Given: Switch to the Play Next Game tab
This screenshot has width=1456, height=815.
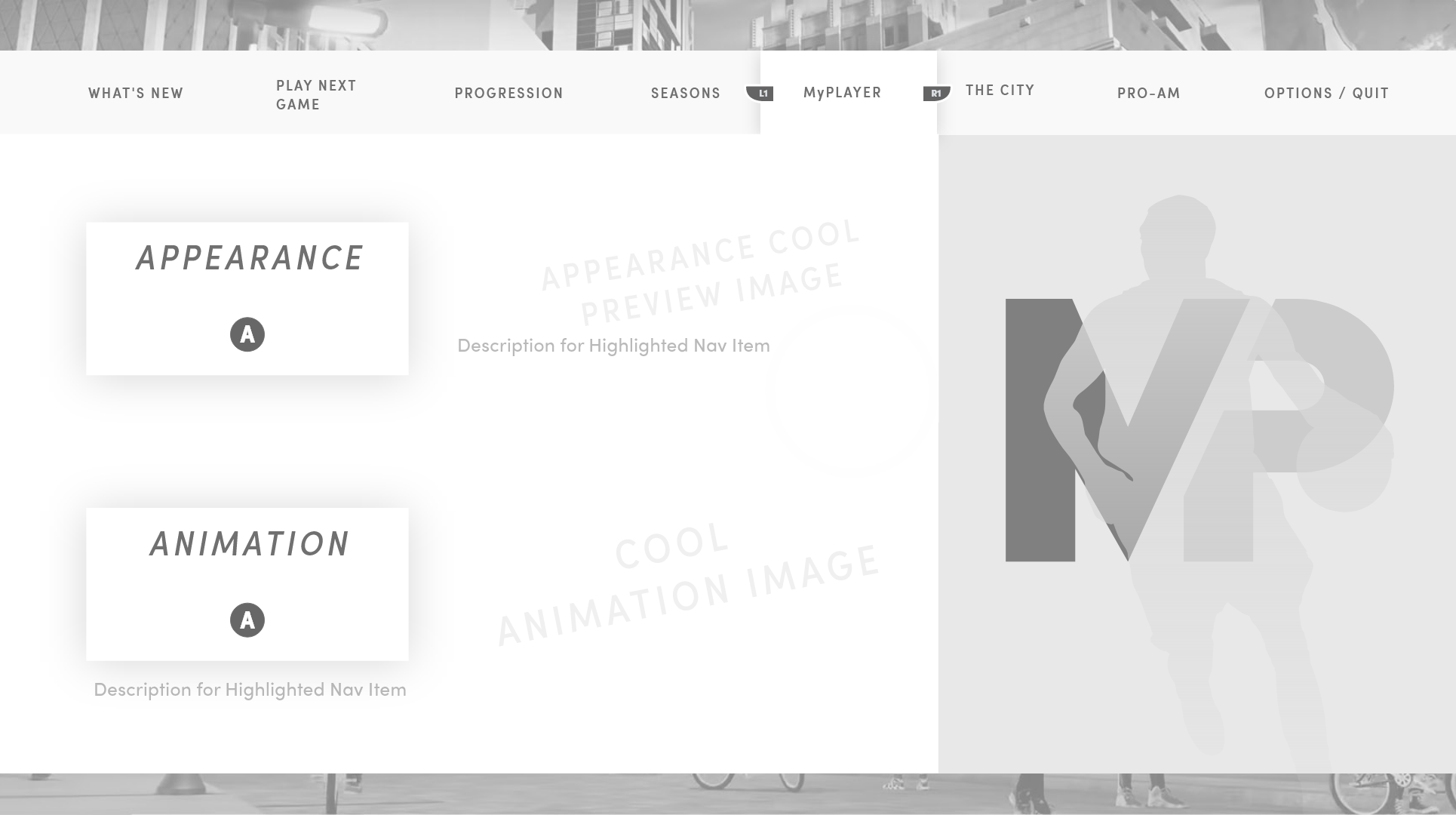Looking at the screenshot, I should click(x=316, y=95).
